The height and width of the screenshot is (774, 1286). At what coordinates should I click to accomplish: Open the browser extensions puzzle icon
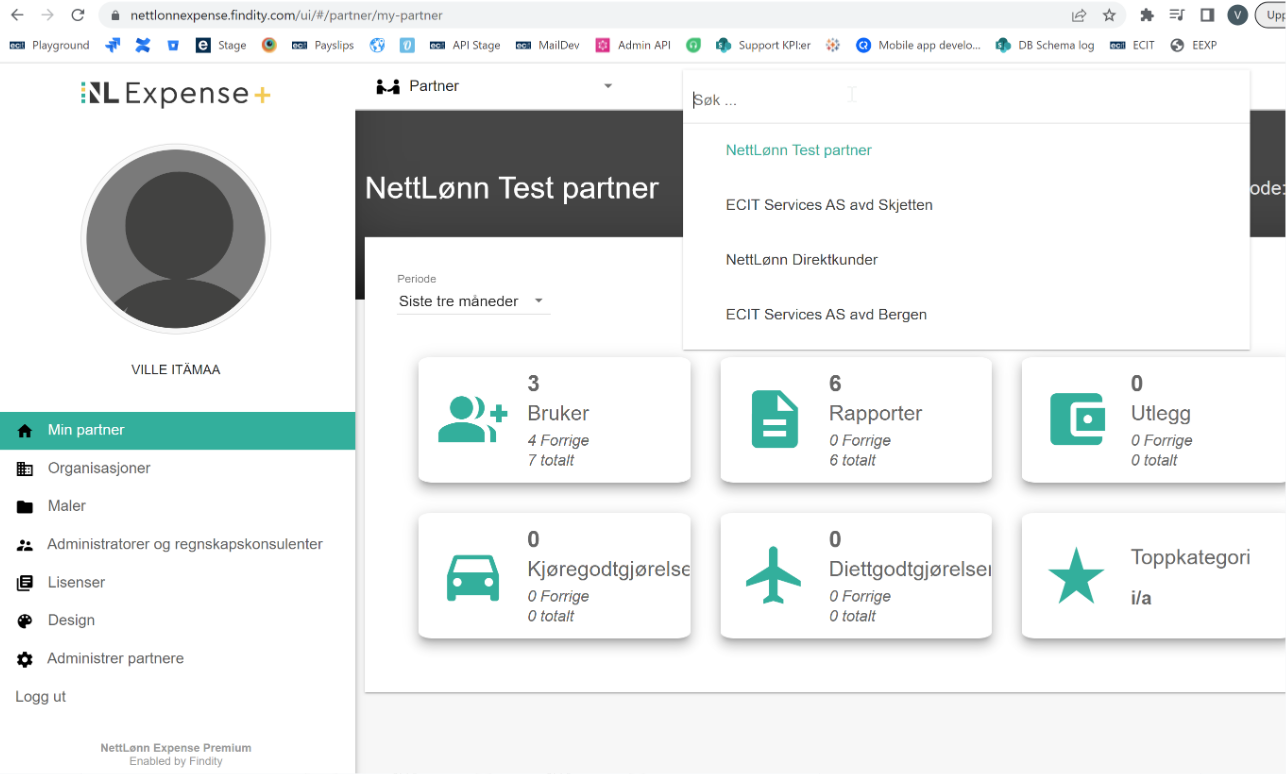tap(1147, 15)
